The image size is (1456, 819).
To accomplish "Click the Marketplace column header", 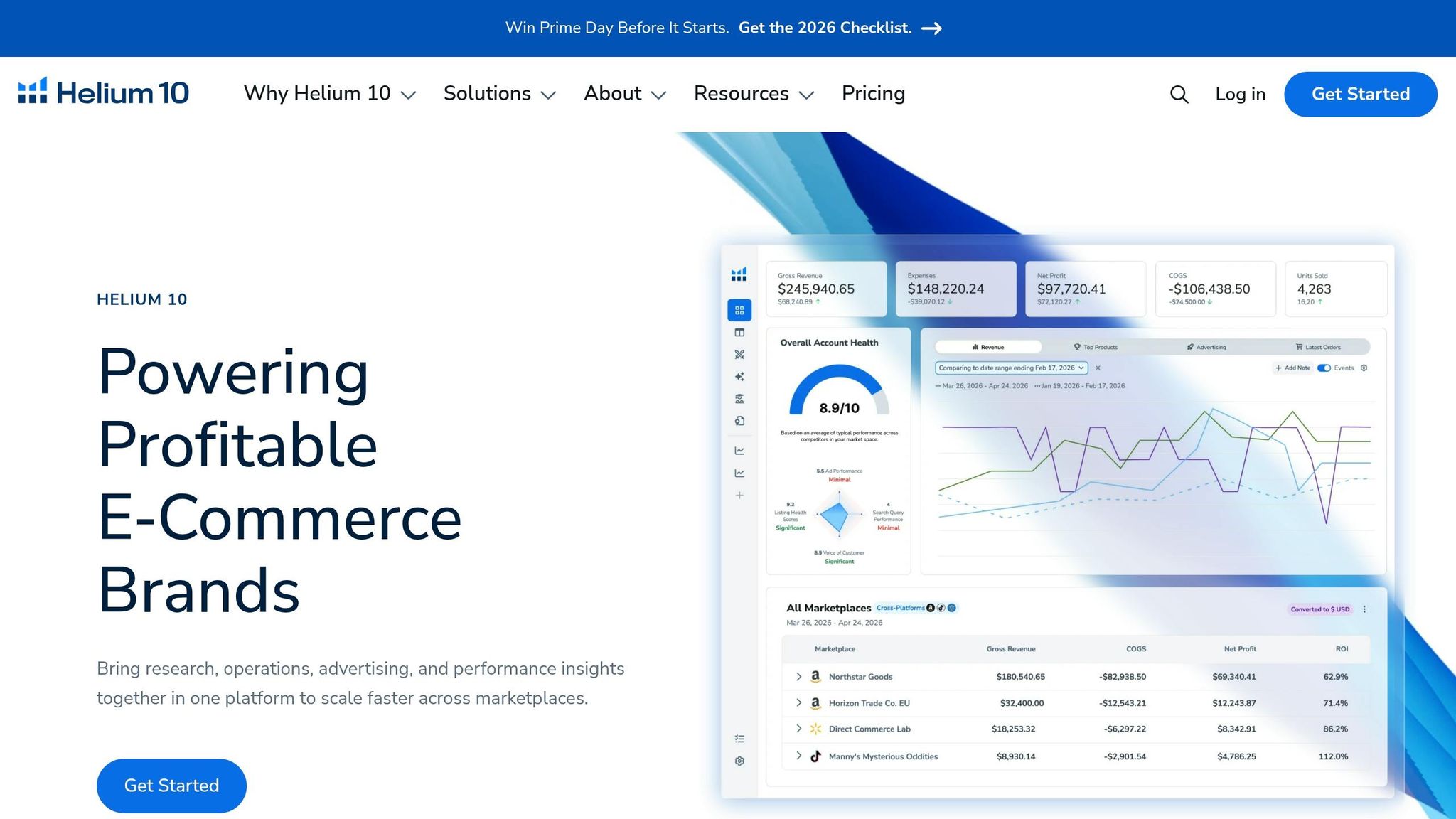I will point(835,649).
